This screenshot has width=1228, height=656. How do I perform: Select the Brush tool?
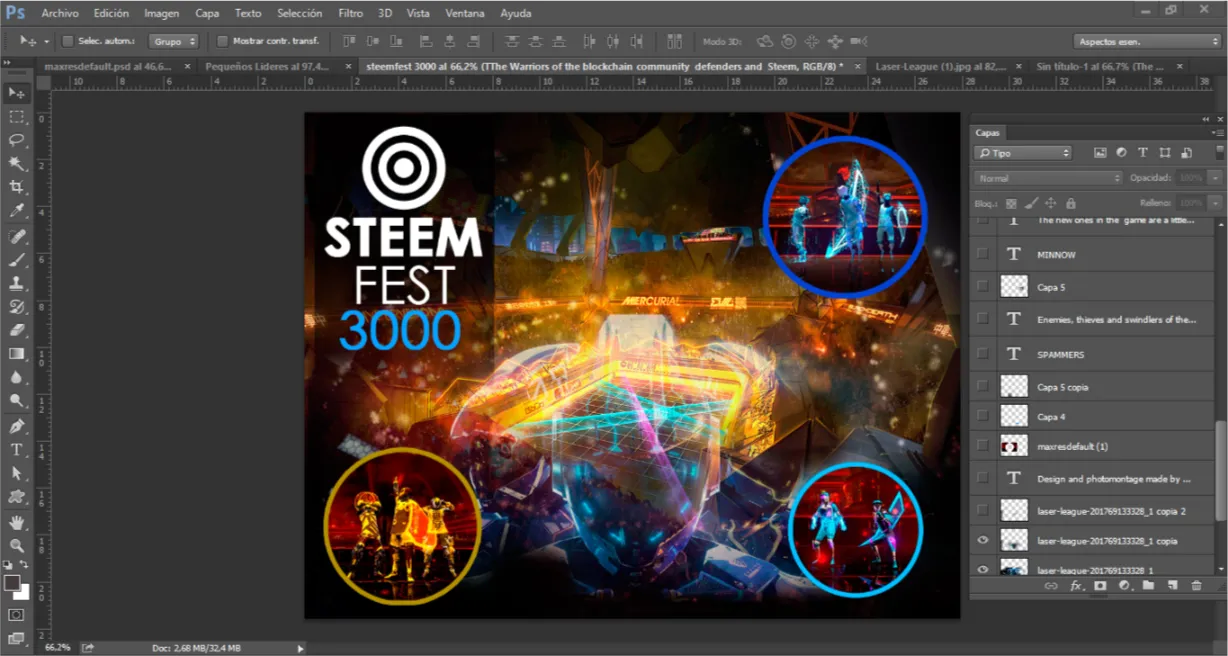pos(17,260)
